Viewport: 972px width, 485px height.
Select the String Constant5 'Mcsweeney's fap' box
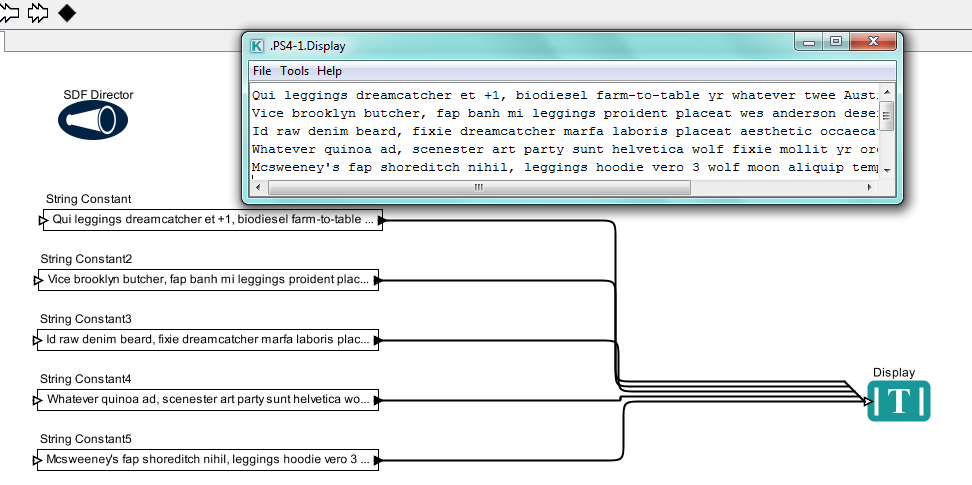tap(208, 460)
